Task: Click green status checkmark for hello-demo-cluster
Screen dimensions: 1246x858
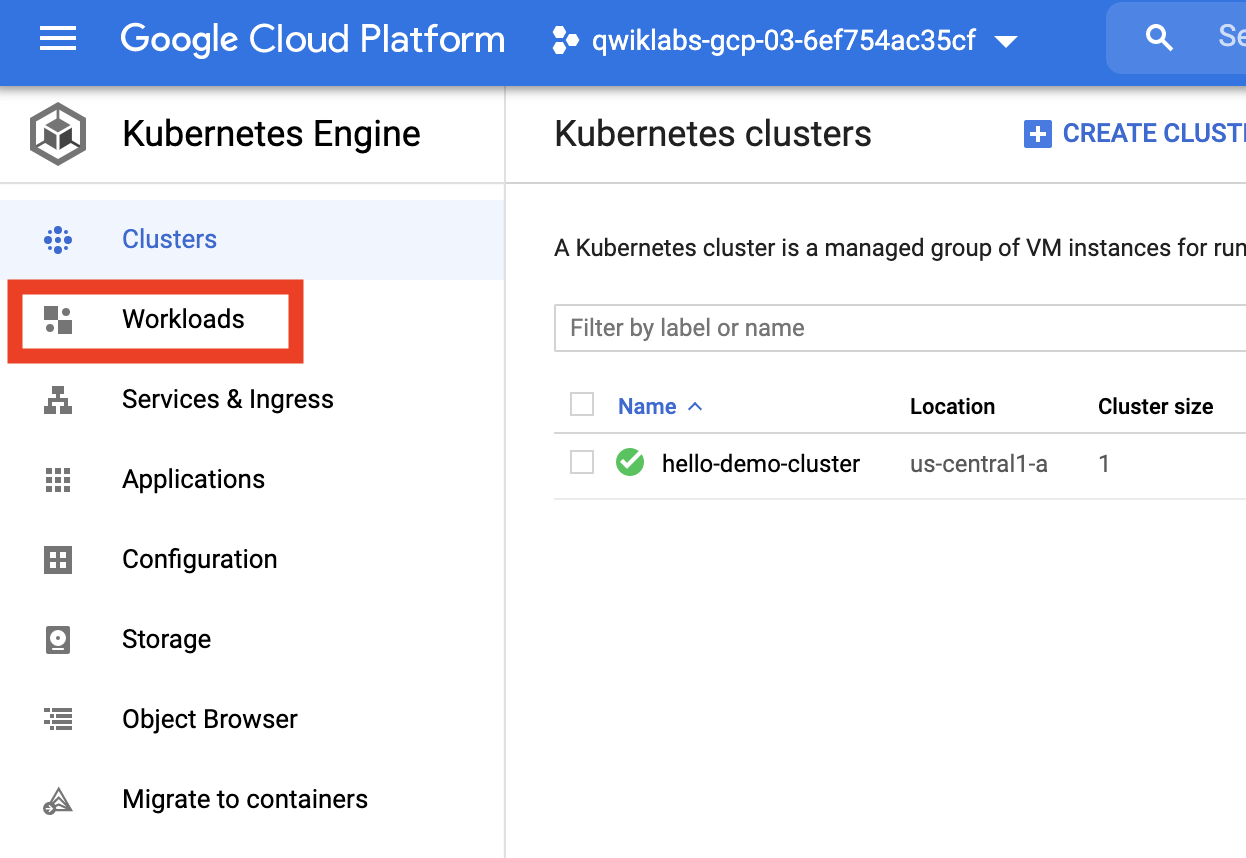Action: coord(630,463)
